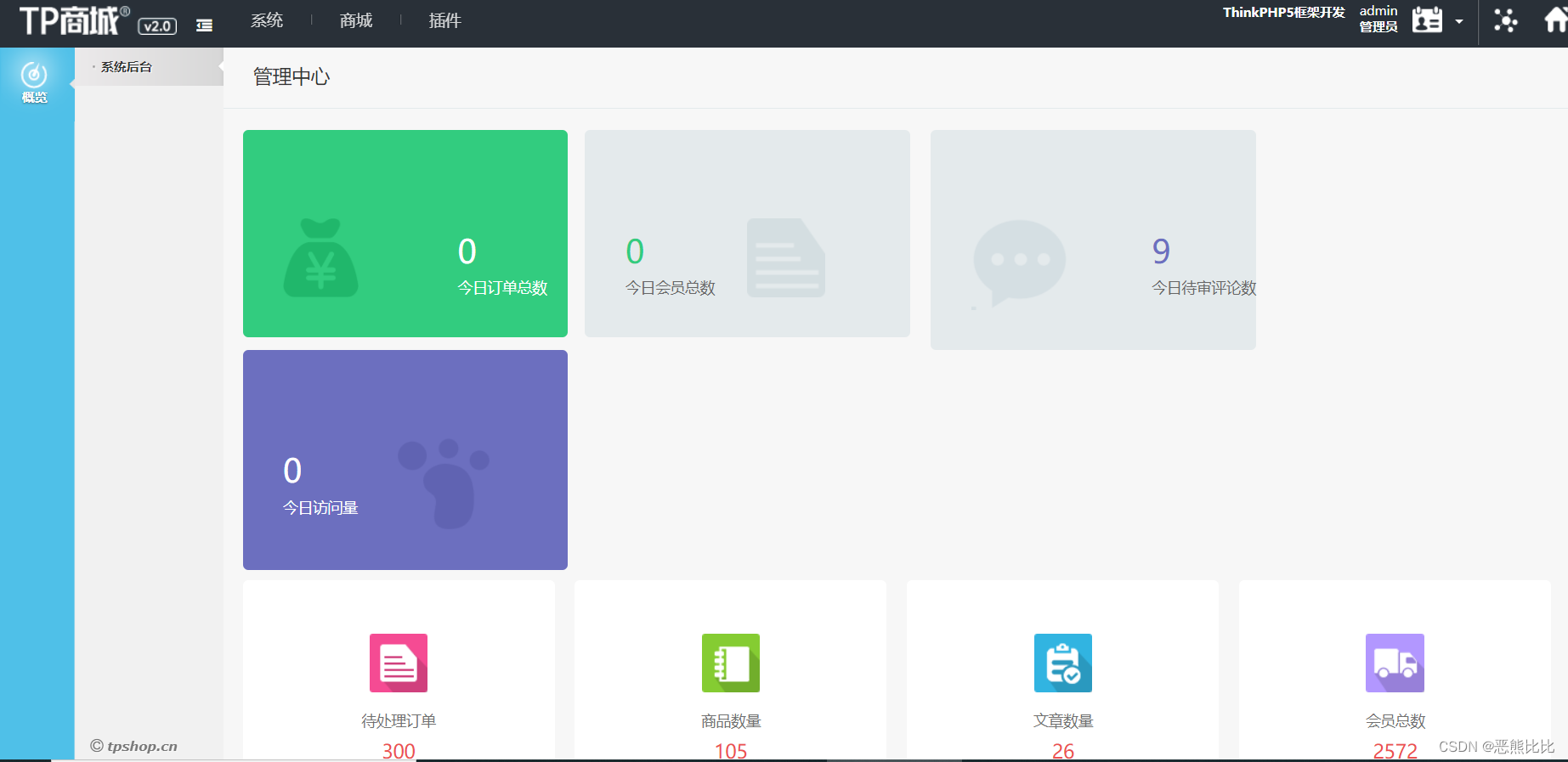Click the 管理中心 page heading
The height and width of the screenshot is (762, 1568).
(x=292, y=77)
